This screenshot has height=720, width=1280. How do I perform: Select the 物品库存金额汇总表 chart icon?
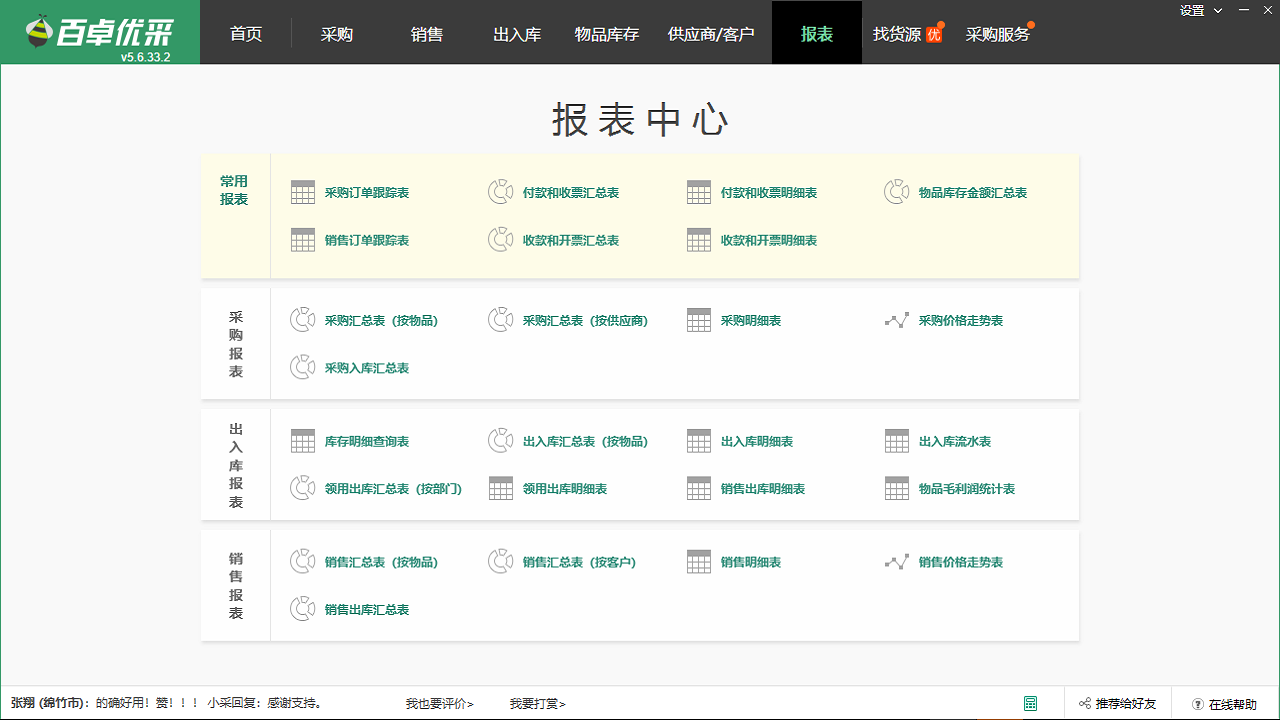pos(897,191)
